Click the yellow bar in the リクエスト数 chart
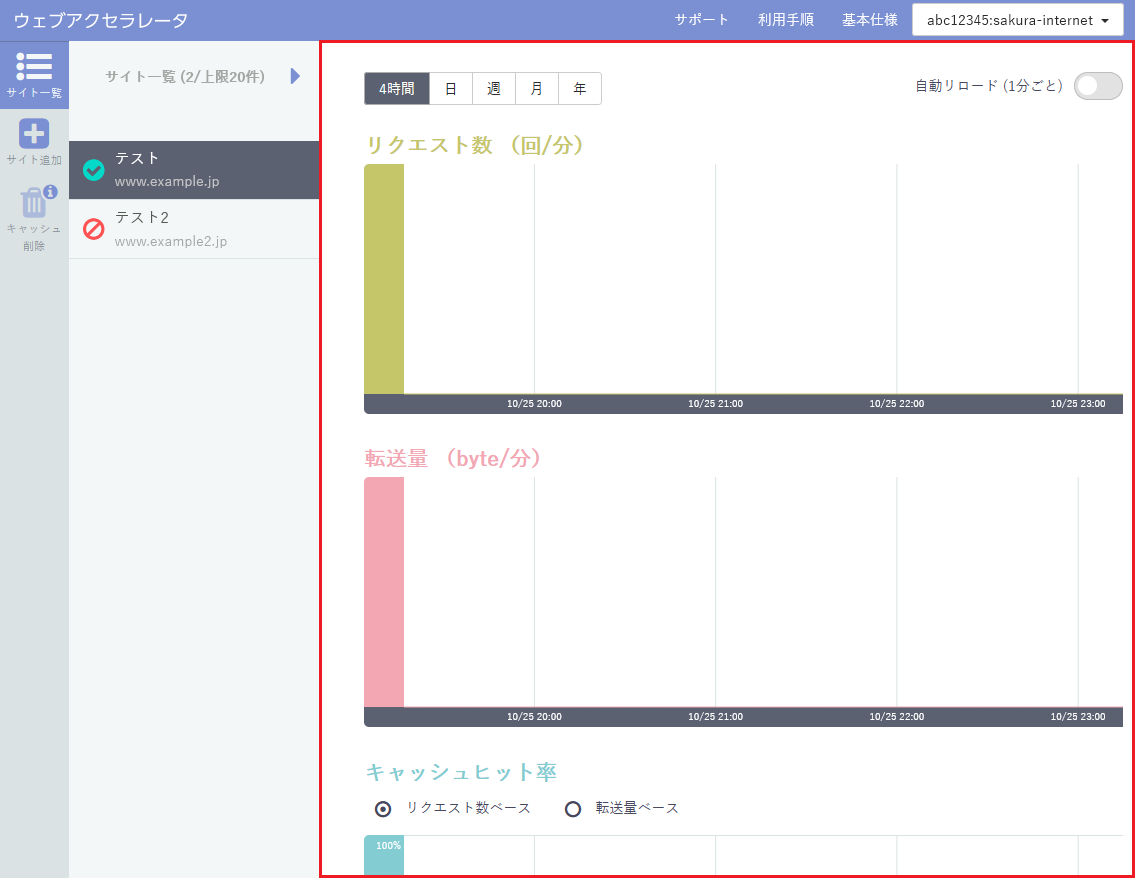The width and height of the screenshot is (1135, 878). 384,280
